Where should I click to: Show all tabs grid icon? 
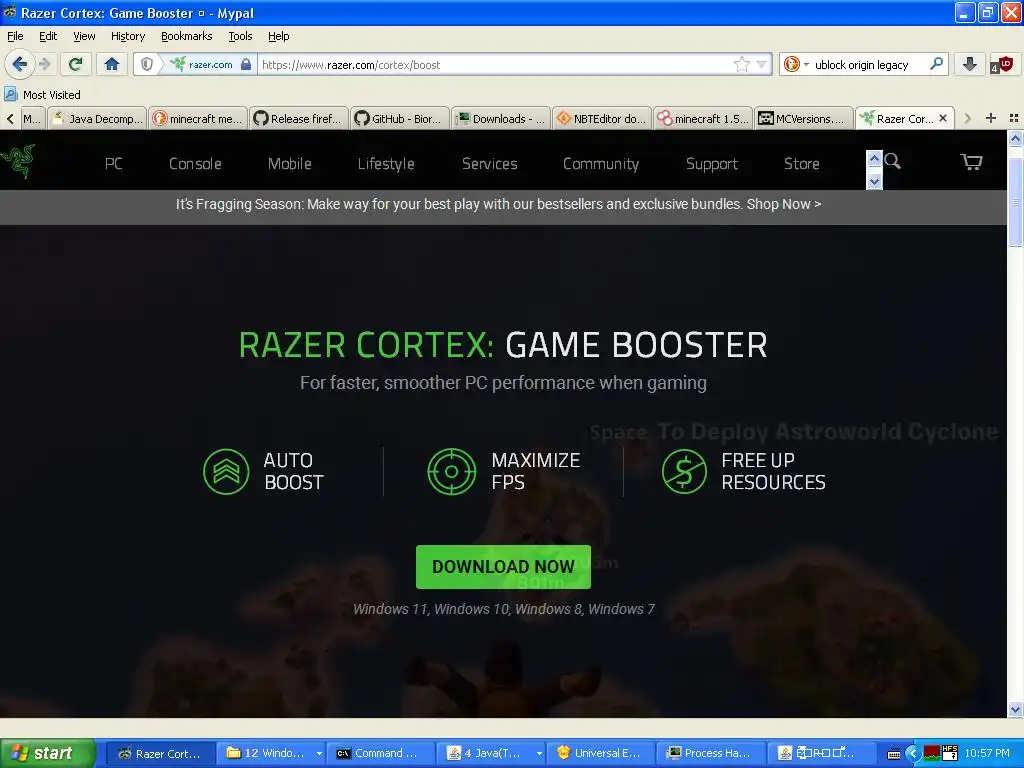point(1014,118)
